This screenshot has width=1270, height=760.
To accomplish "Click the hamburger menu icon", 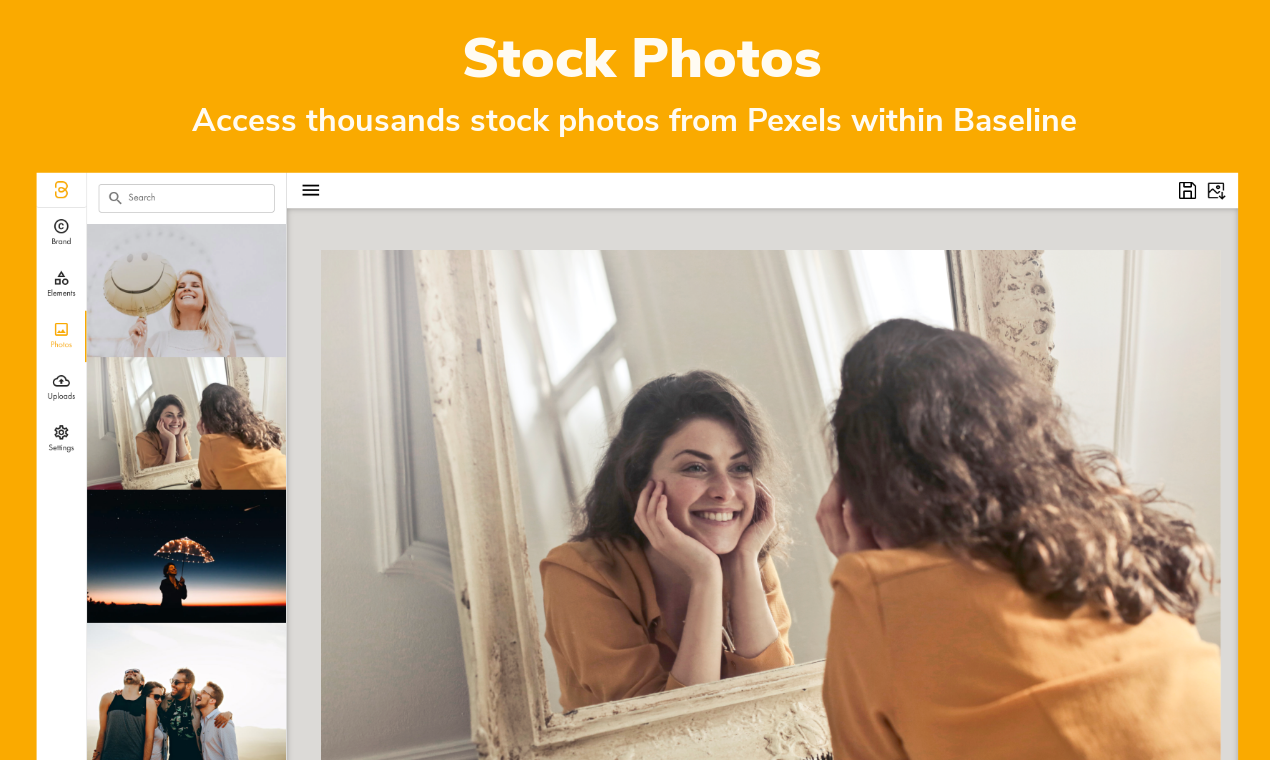I will [x=311, y=190].
